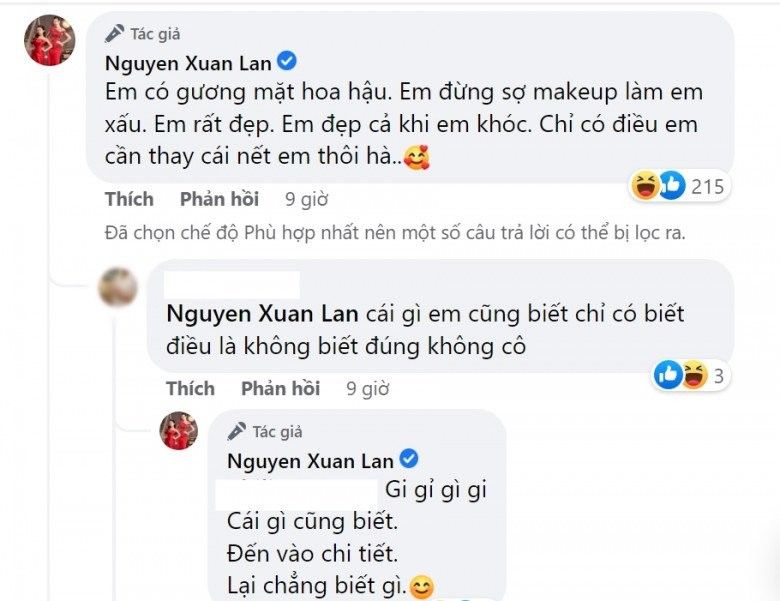Click Thích under the second comment

[x=191, y=389]
